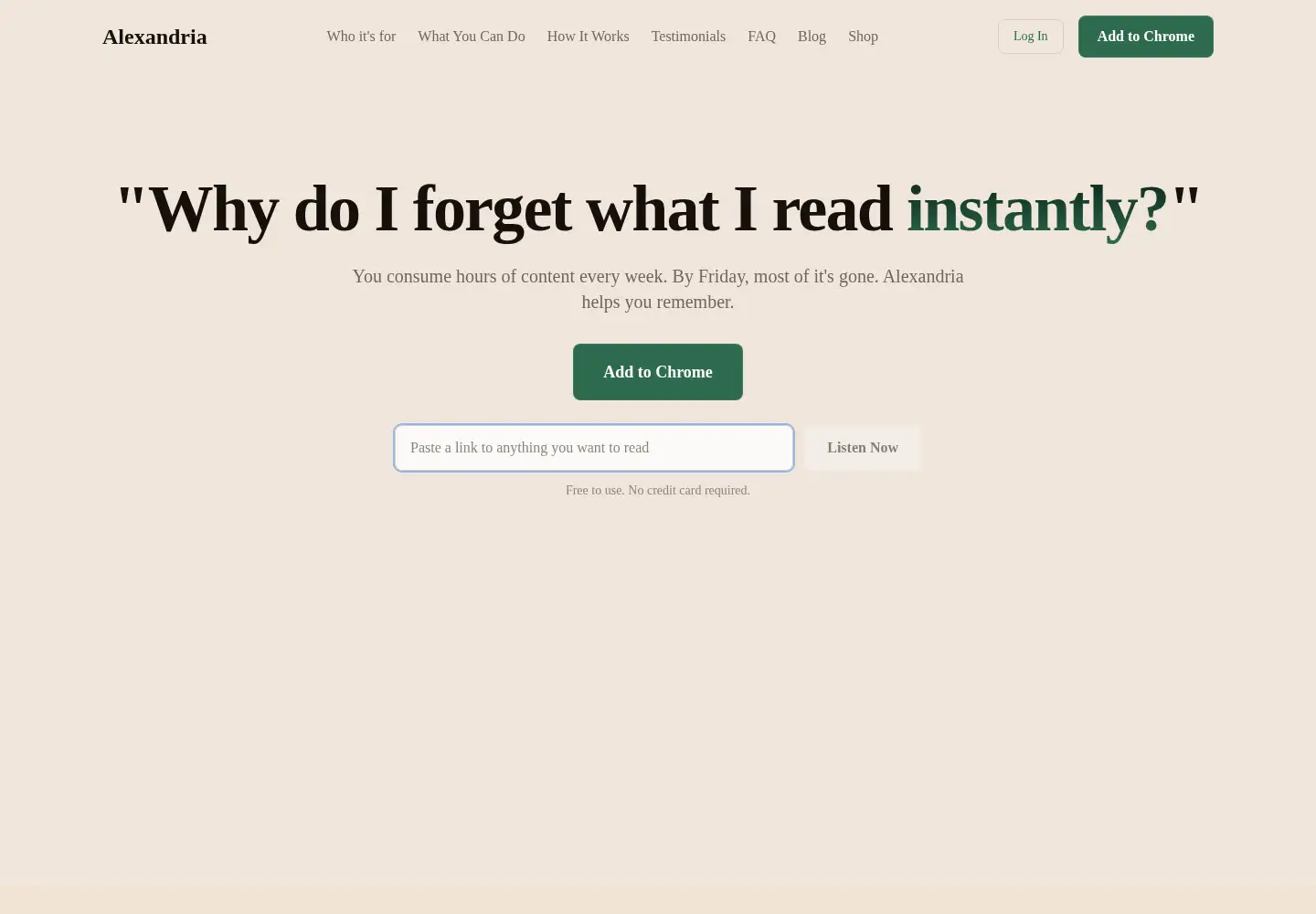Open the "Who it's for" nav link
Image resolution: width=1316 pixels, height=914 pixels.
pos(361,37)
